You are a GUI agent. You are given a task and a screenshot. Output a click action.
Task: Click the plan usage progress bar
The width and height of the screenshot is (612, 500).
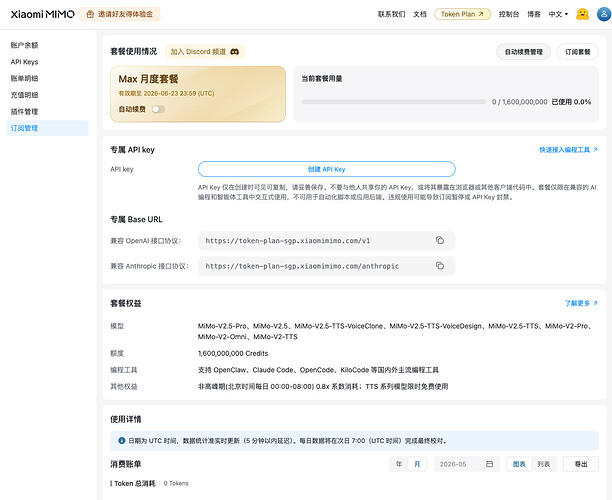click(x=393, y=102)
